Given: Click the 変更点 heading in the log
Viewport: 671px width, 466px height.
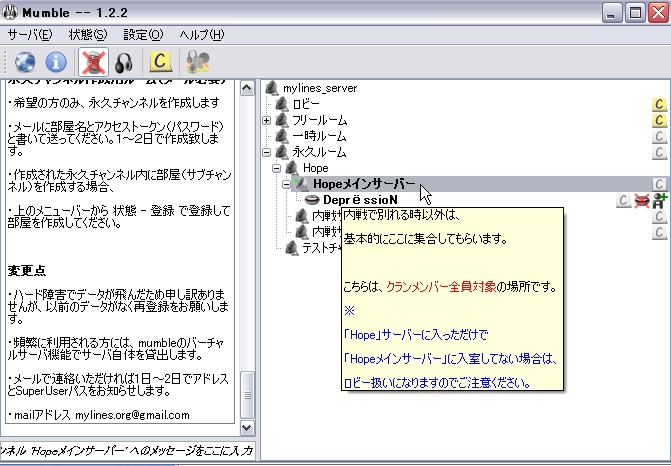Looking at the screenshot, I should (27, 270).
